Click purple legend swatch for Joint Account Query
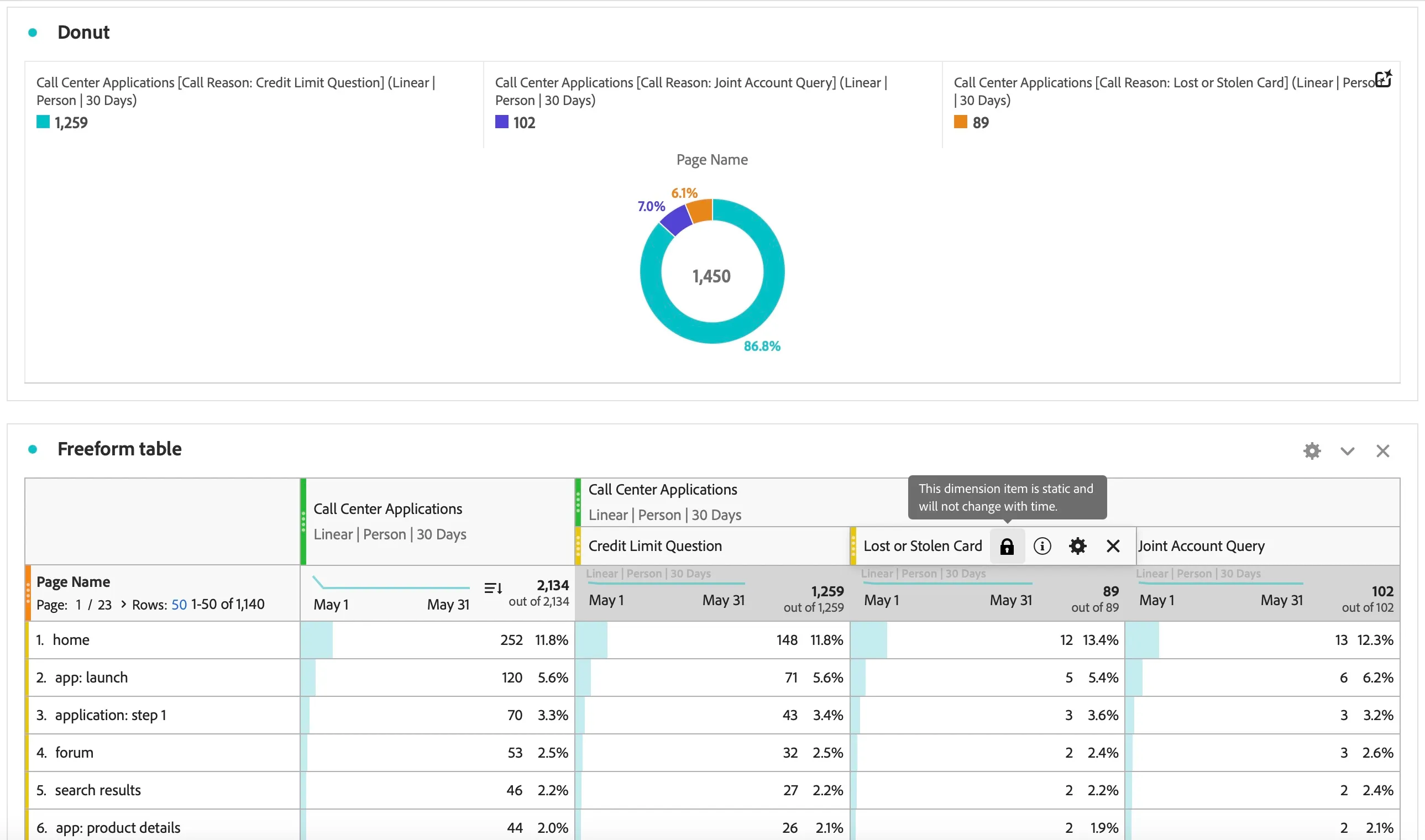The height and width of the screenshot is (840, 1425). [x=501, y=122]
